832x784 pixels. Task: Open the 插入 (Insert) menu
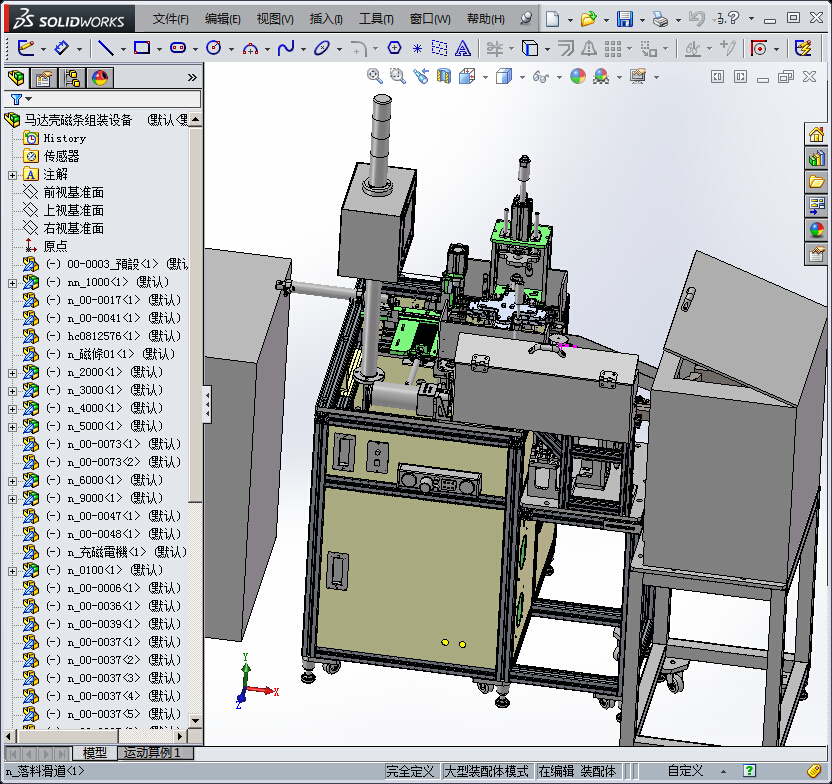[x=326, y=19]
